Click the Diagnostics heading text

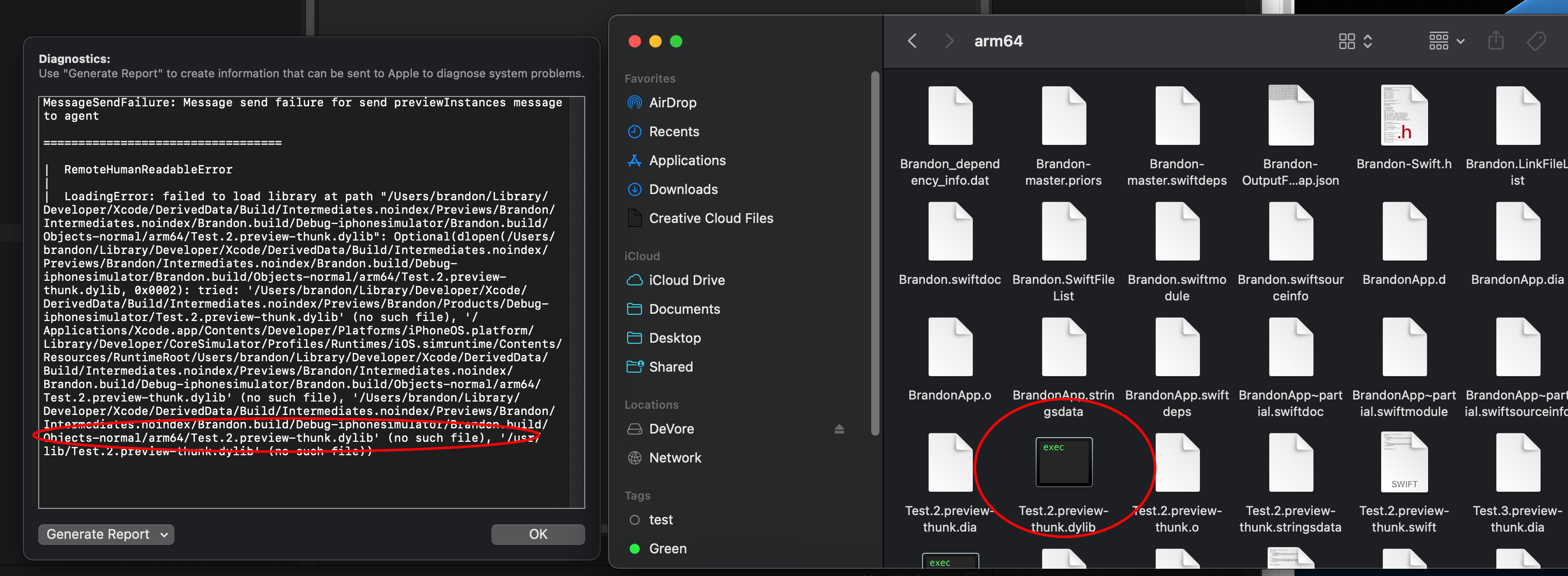tap(74, 59)
